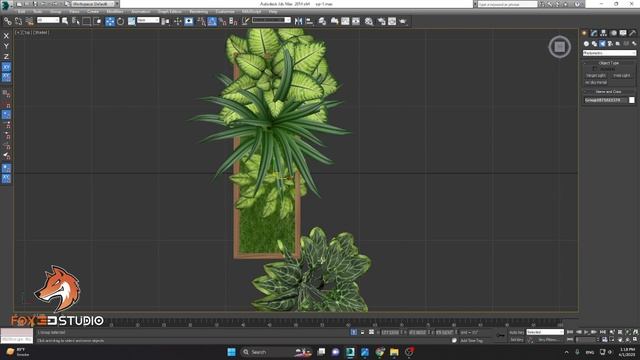Select the Select and Link tool
The height and width of the screenshot is (360, 640).
click(8, 21)
